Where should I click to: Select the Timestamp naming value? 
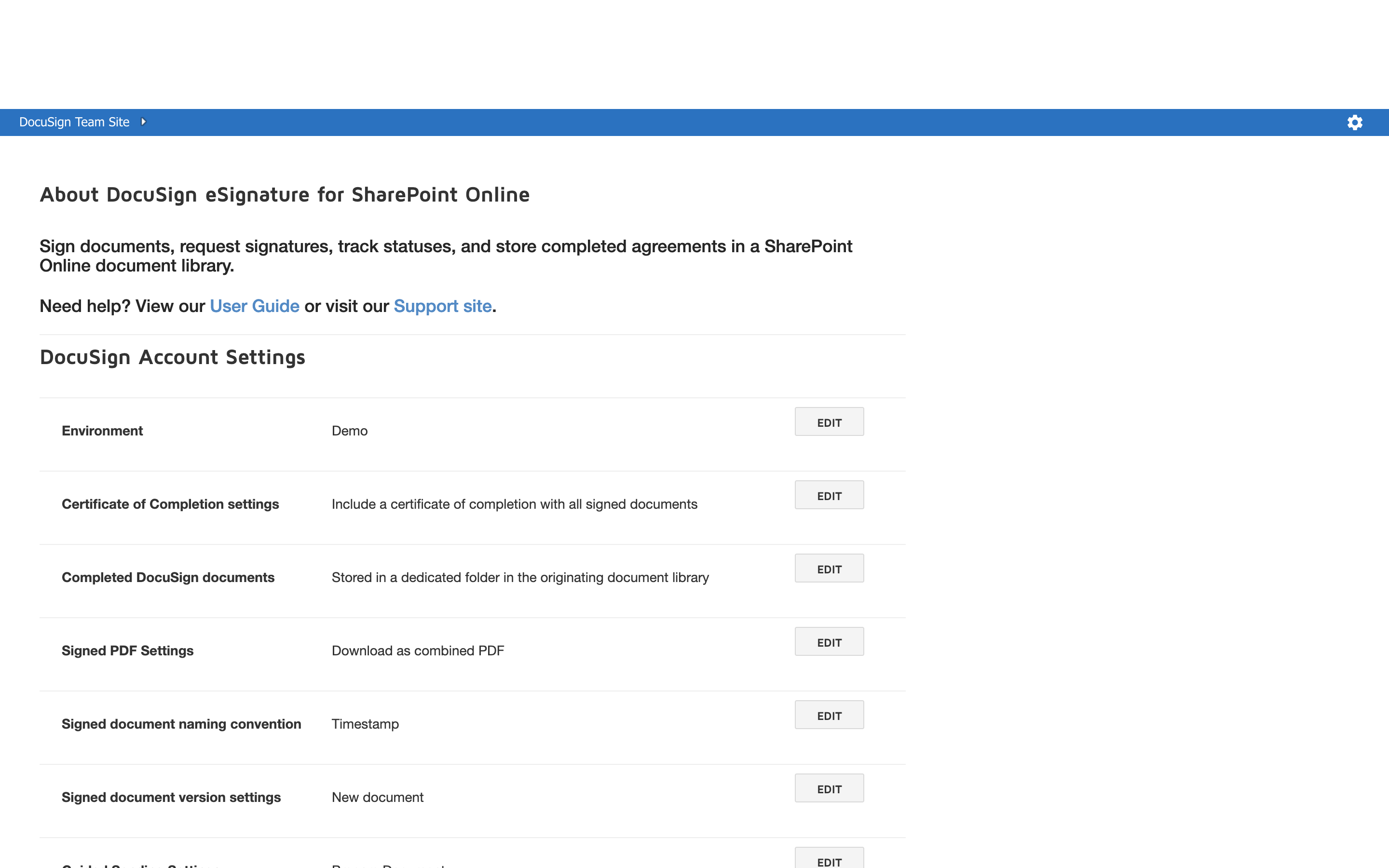pyautogui.click(x=365, y=724)
